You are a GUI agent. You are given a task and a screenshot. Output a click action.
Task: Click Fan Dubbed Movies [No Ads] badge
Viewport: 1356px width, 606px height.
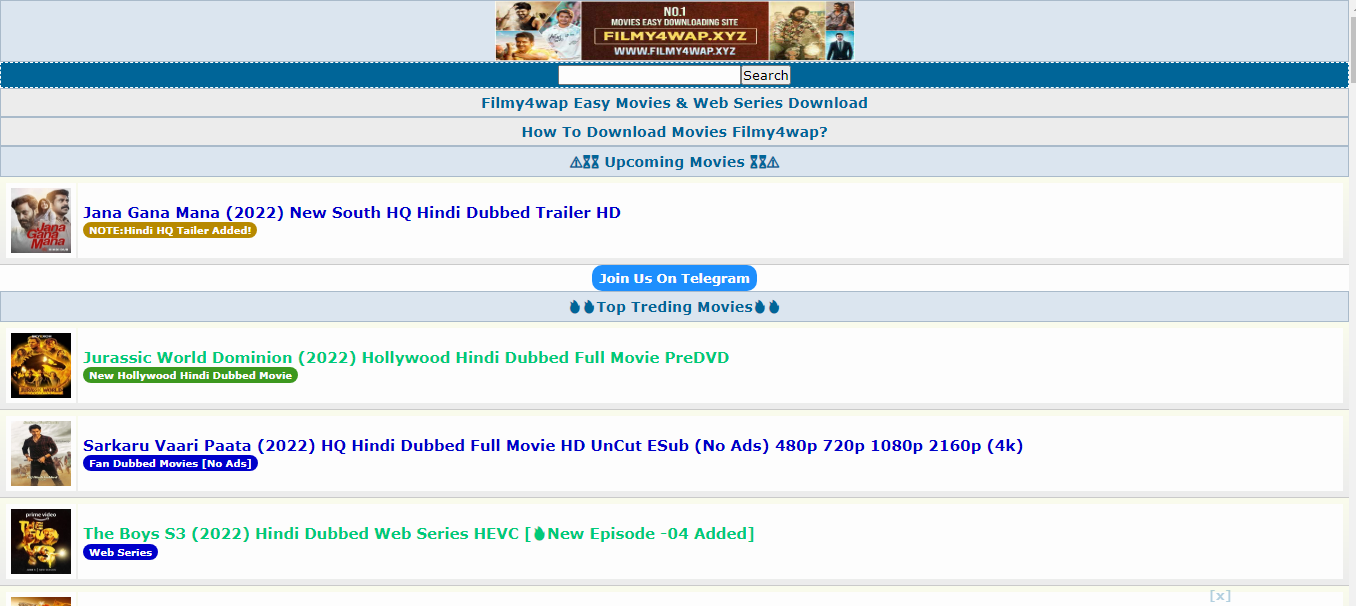(170, 463)
